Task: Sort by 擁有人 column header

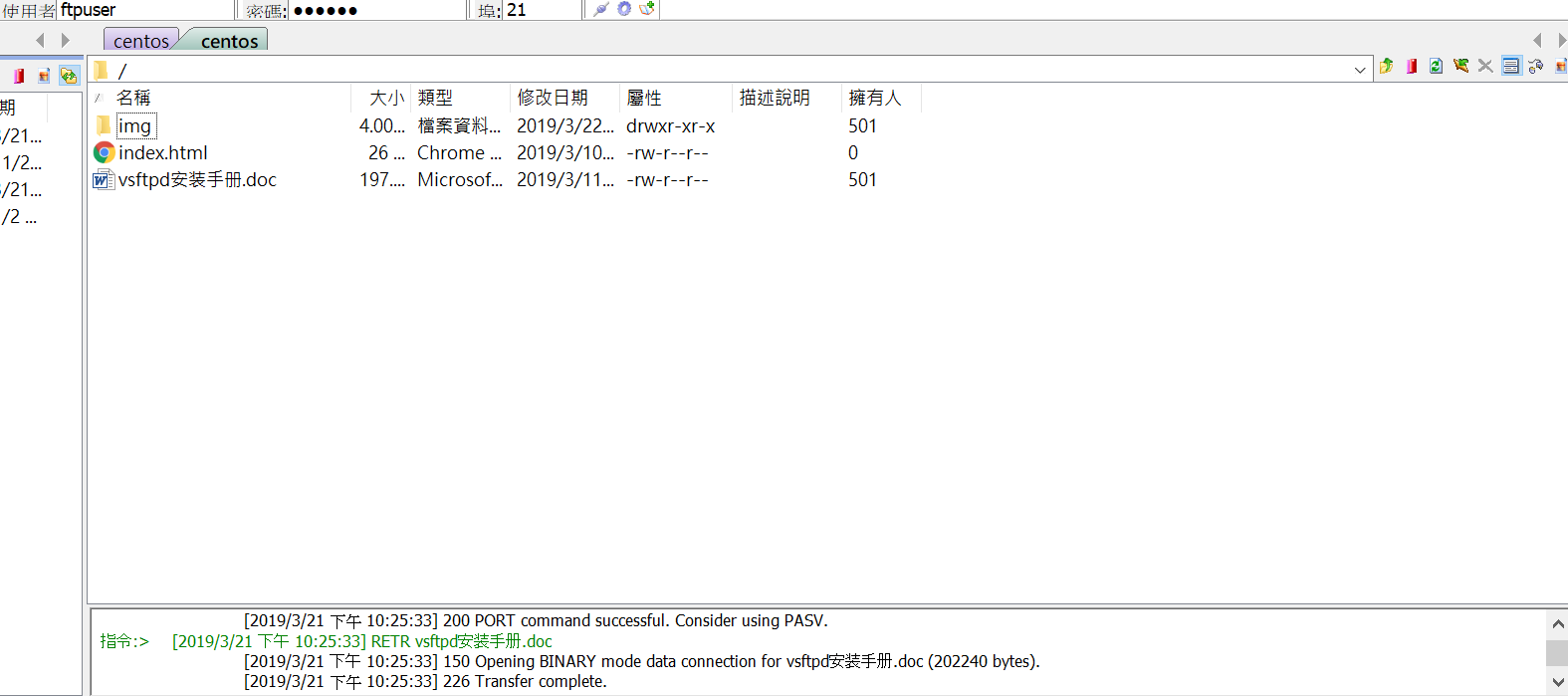Action: click(874, 98)
